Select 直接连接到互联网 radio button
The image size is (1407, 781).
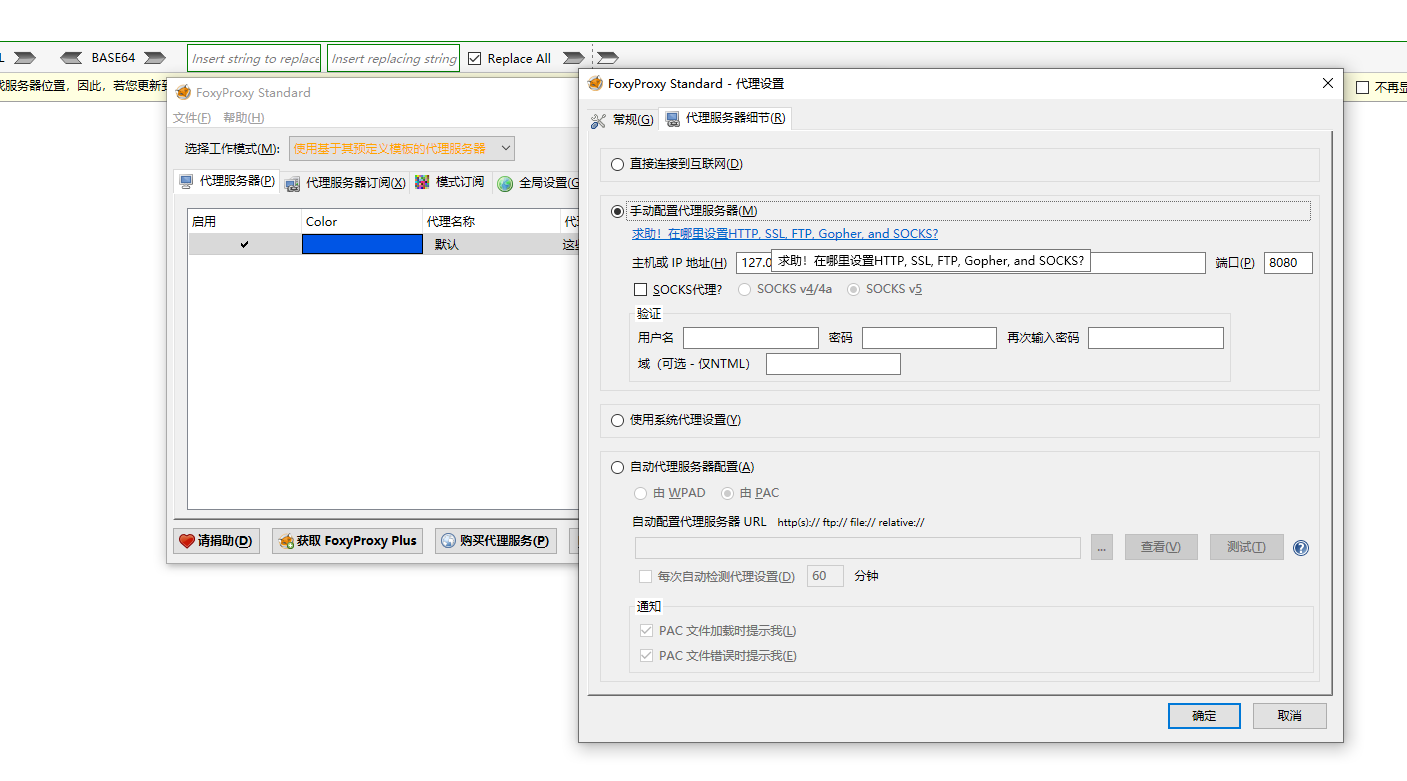(617, 164)
